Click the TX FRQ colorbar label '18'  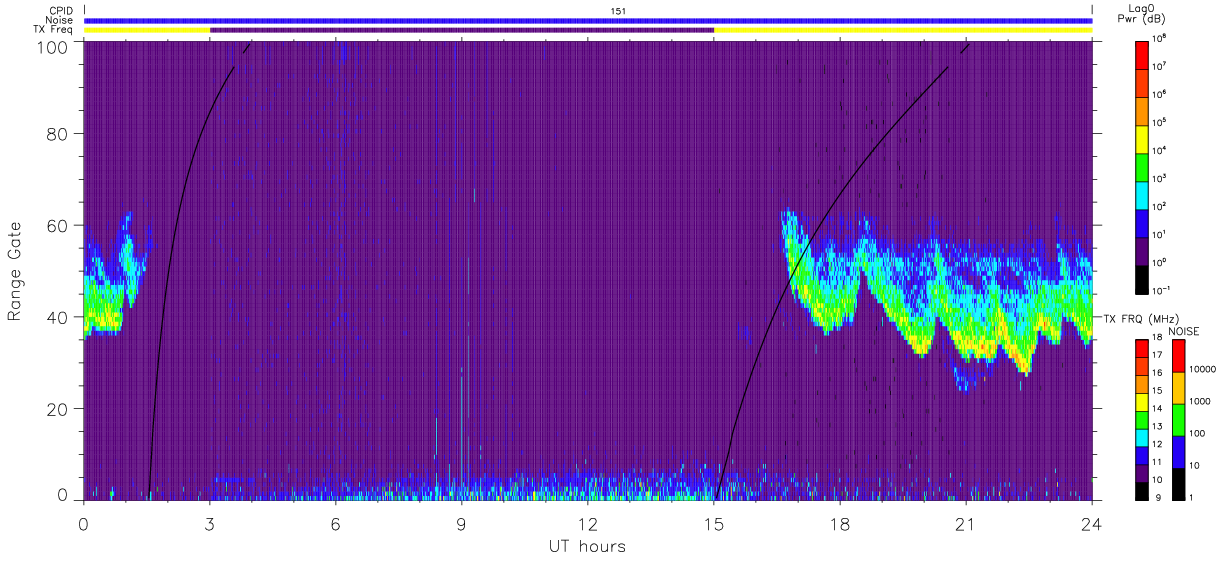[1157, 337]
